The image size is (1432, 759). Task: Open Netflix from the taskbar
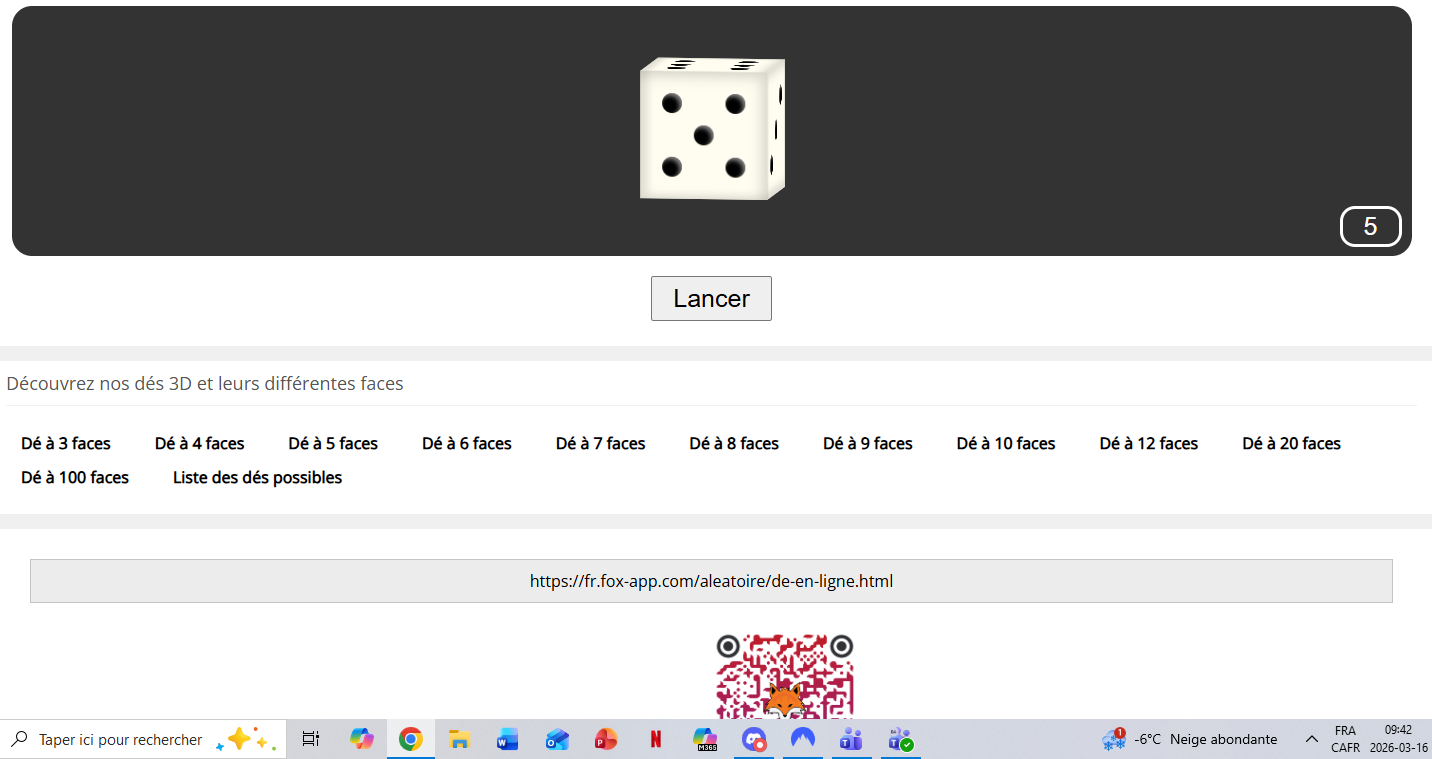point(655,739)
